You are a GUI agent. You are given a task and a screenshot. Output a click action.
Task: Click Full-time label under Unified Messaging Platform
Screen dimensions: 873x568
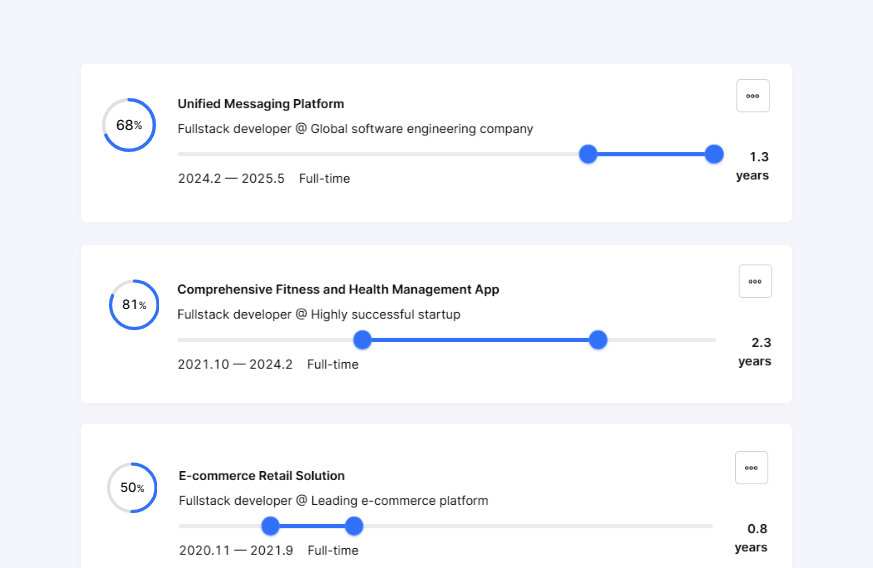(x=325, y=179)
